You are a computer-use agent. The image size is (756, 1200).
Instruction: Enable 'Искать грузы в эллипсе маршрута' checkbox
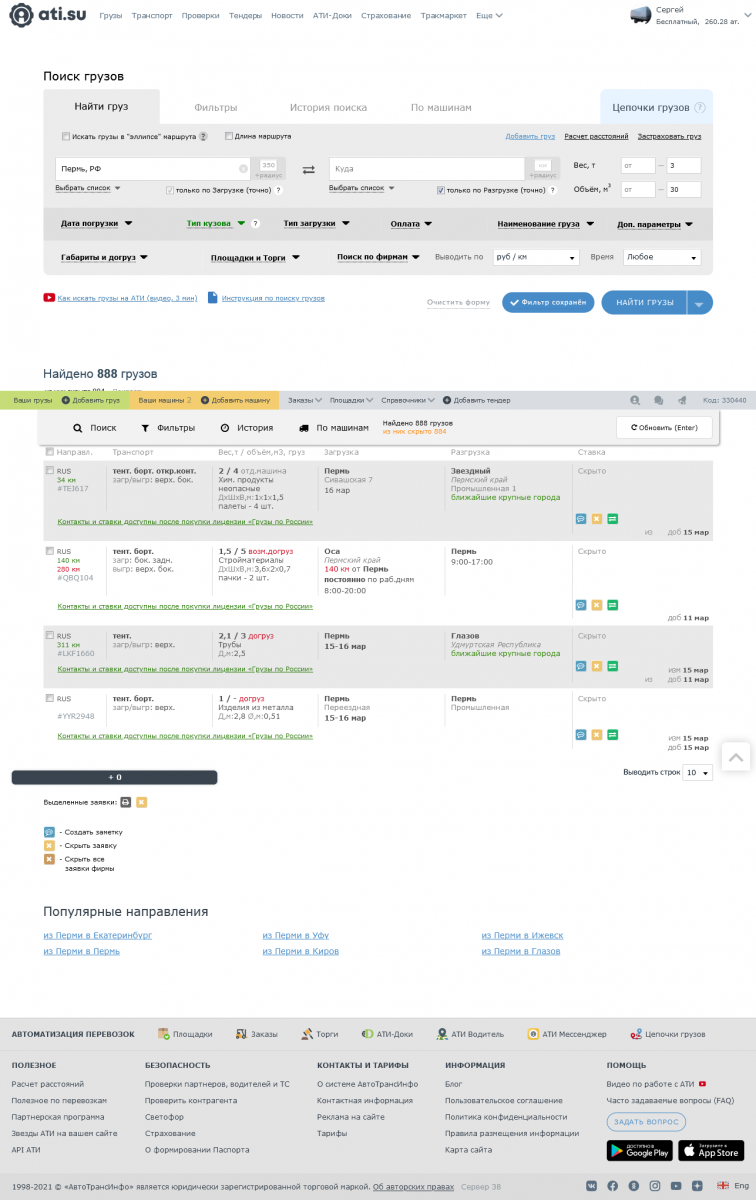pyautogui.click(x=66, y=136)
